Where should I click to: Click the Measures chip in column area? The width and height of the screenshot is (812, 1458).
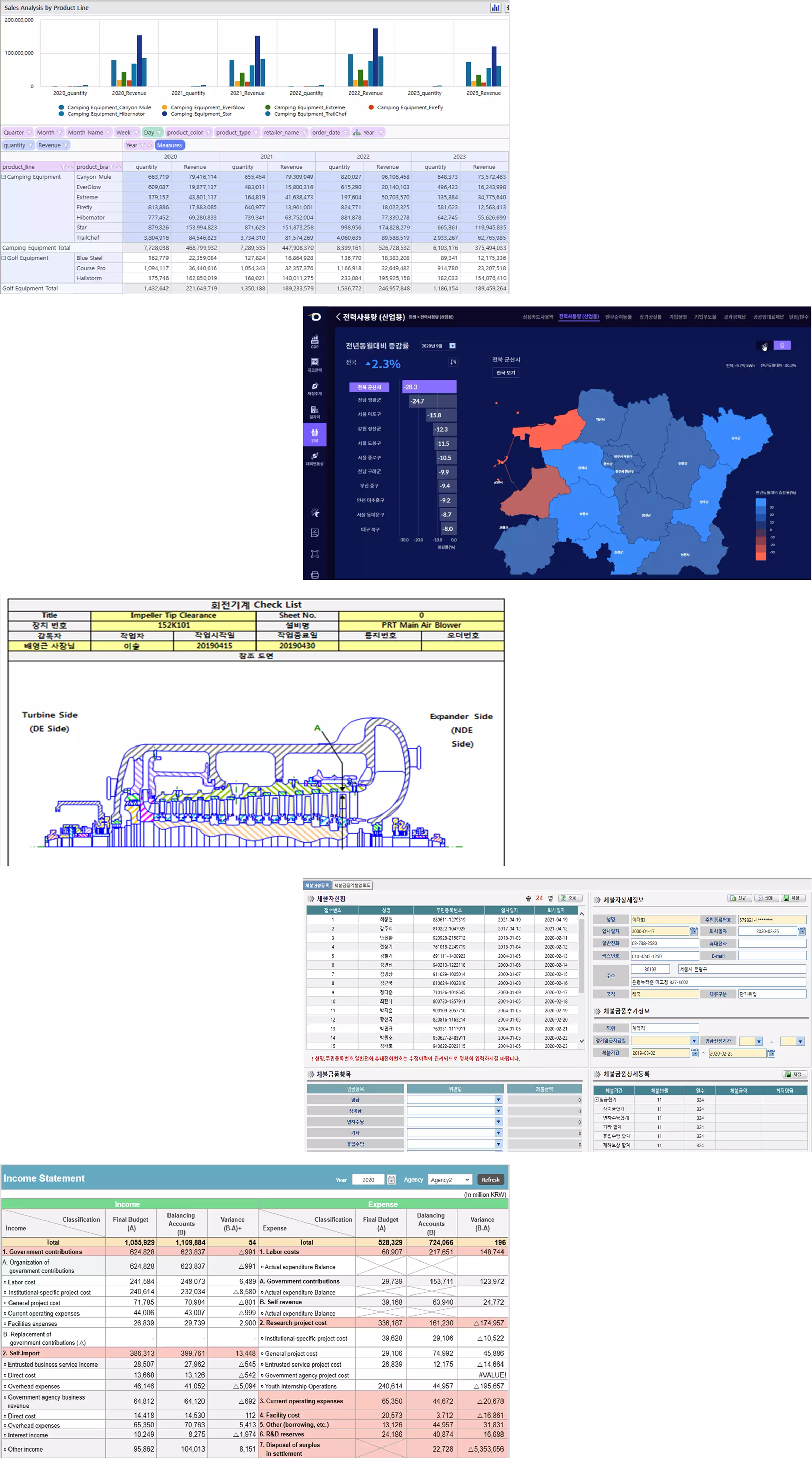coord(169,145)
